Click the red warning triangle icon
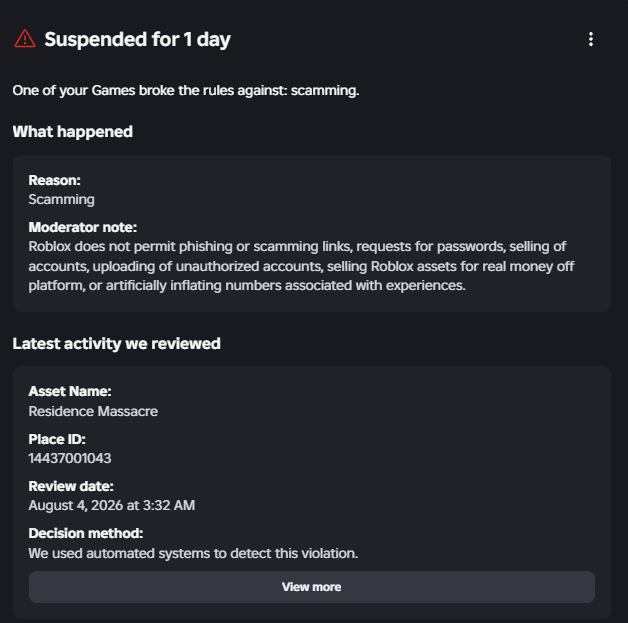 click(x=25, y=39)
